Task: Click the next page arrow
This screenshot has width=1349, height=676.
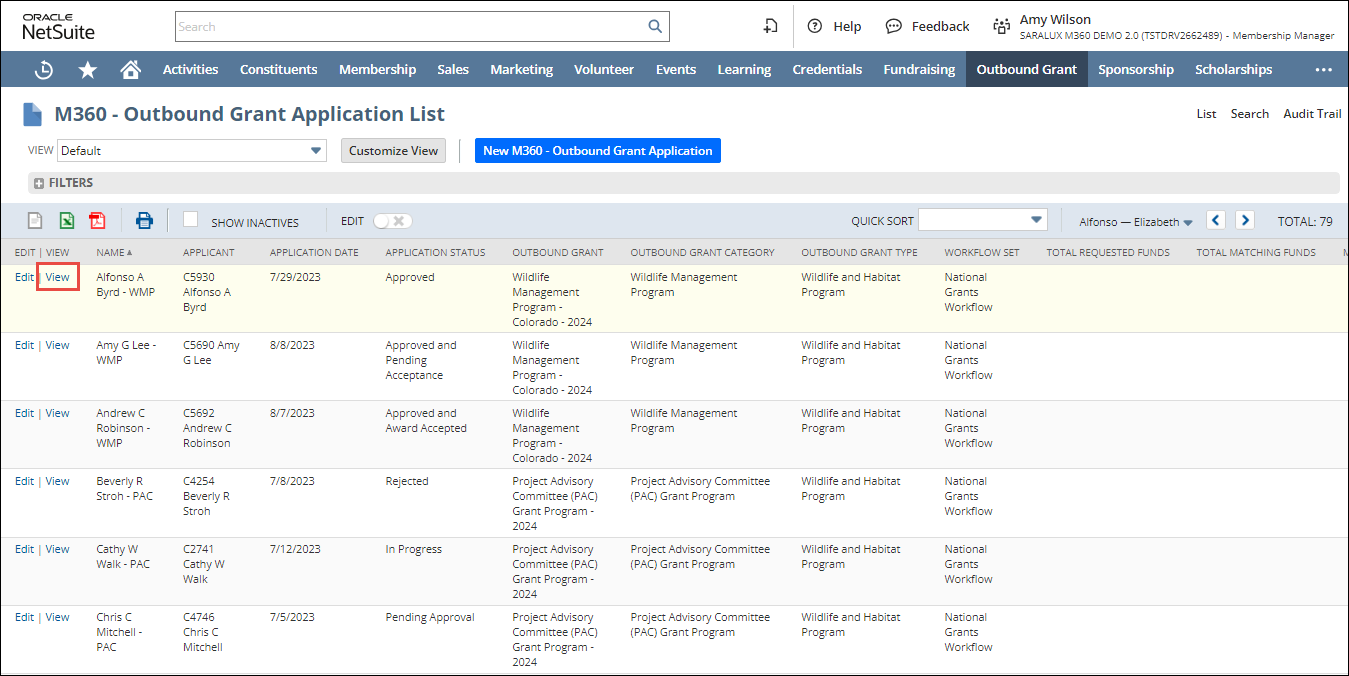Action: [x=1244, y=221]
